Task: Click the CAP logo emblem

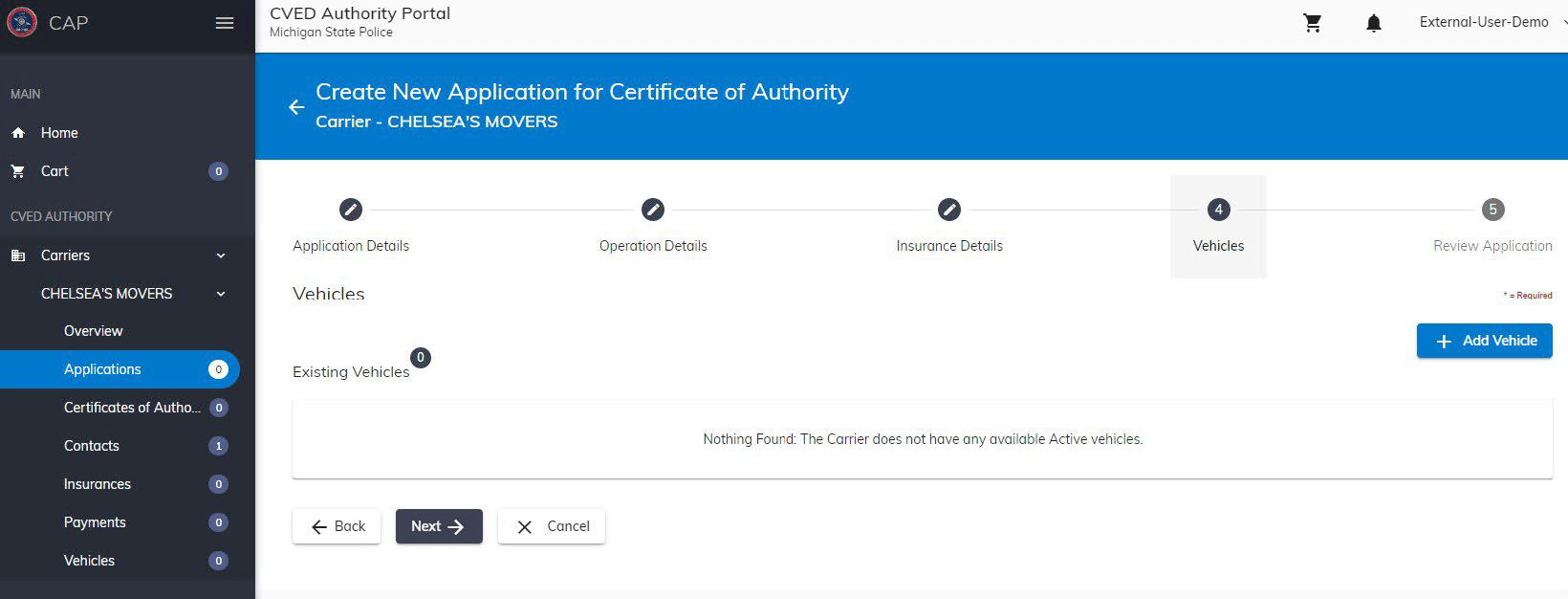Action: click(22, 22)
